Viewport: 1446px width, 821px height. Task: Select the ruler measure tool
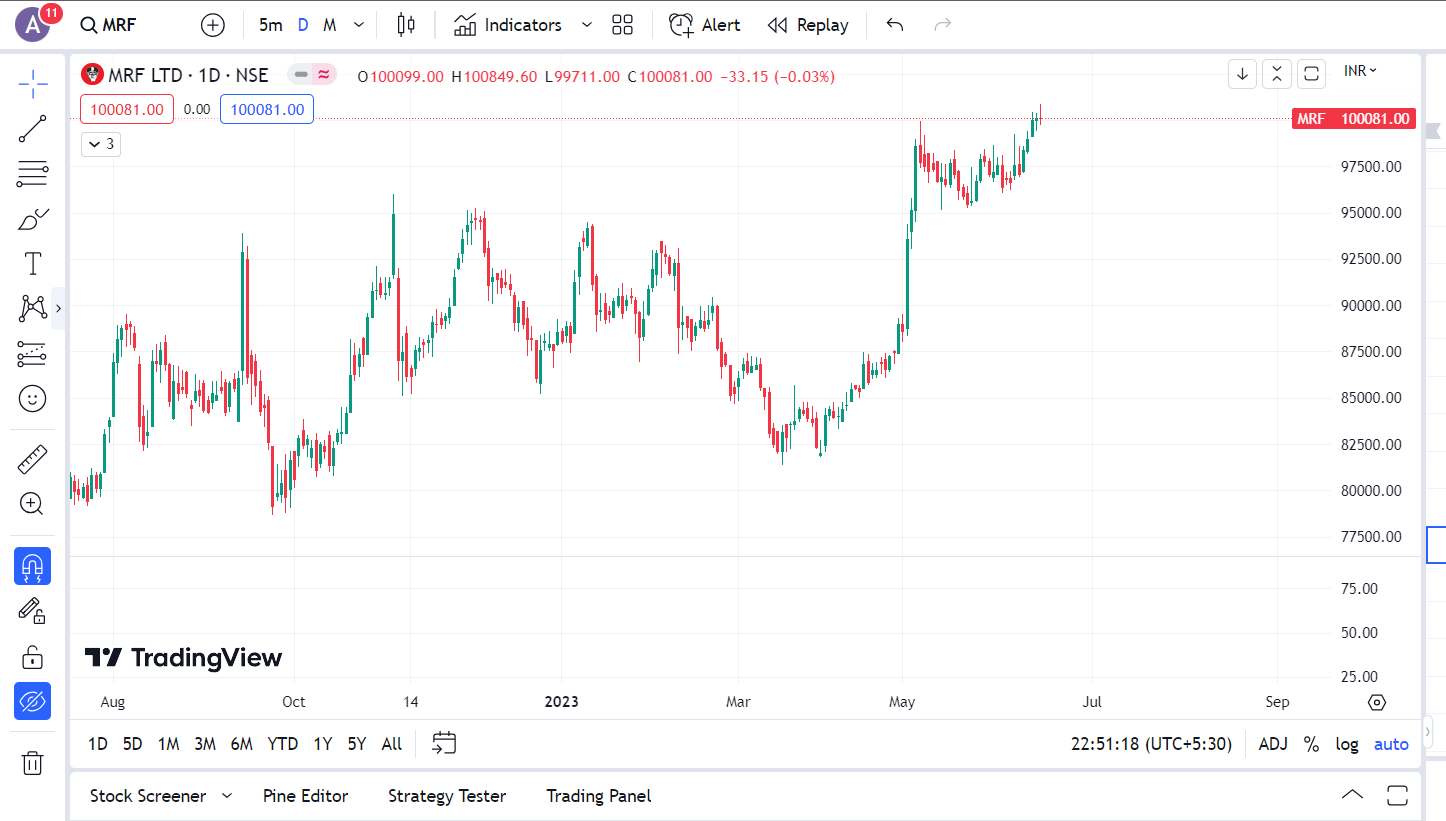tap(33, 460)
